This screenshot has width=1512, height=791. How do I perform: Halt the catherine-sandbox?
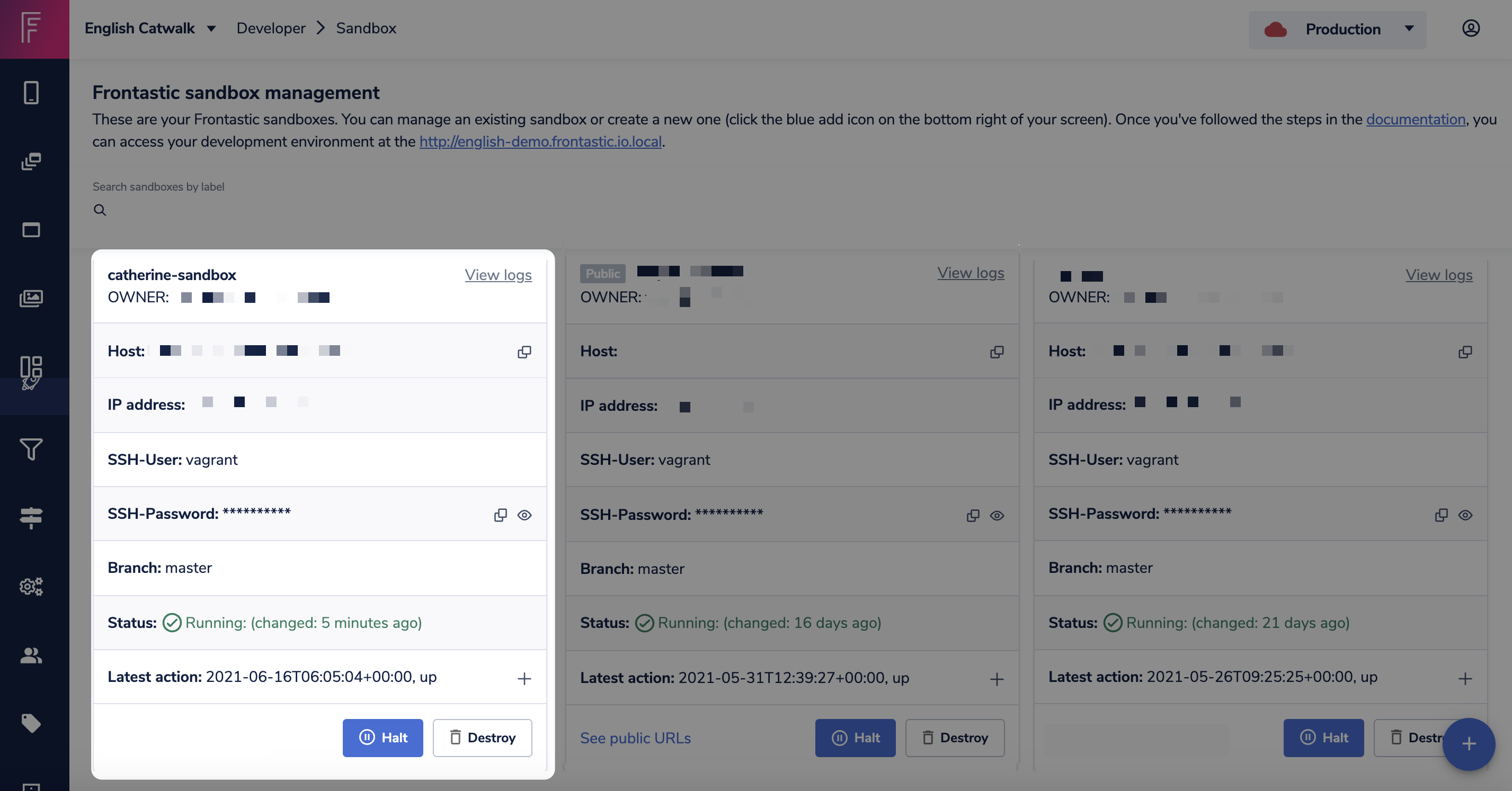pyautogui.click(x=383, y=738)
